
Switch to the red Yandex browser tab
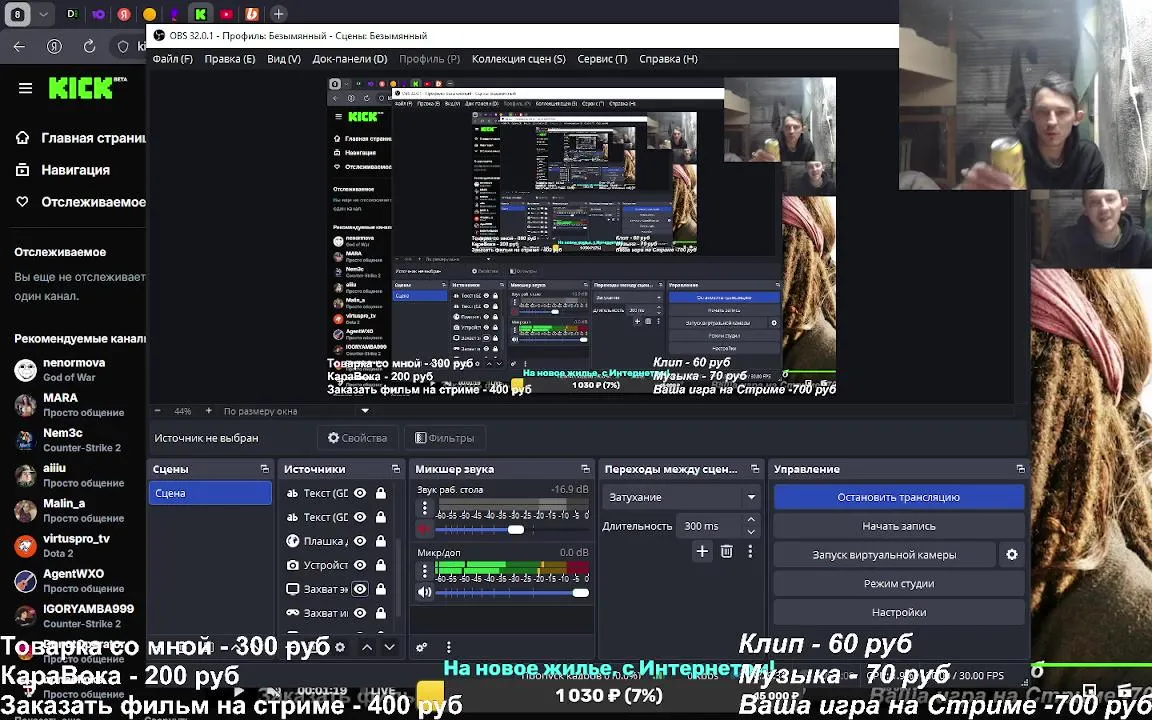[124, 13]
